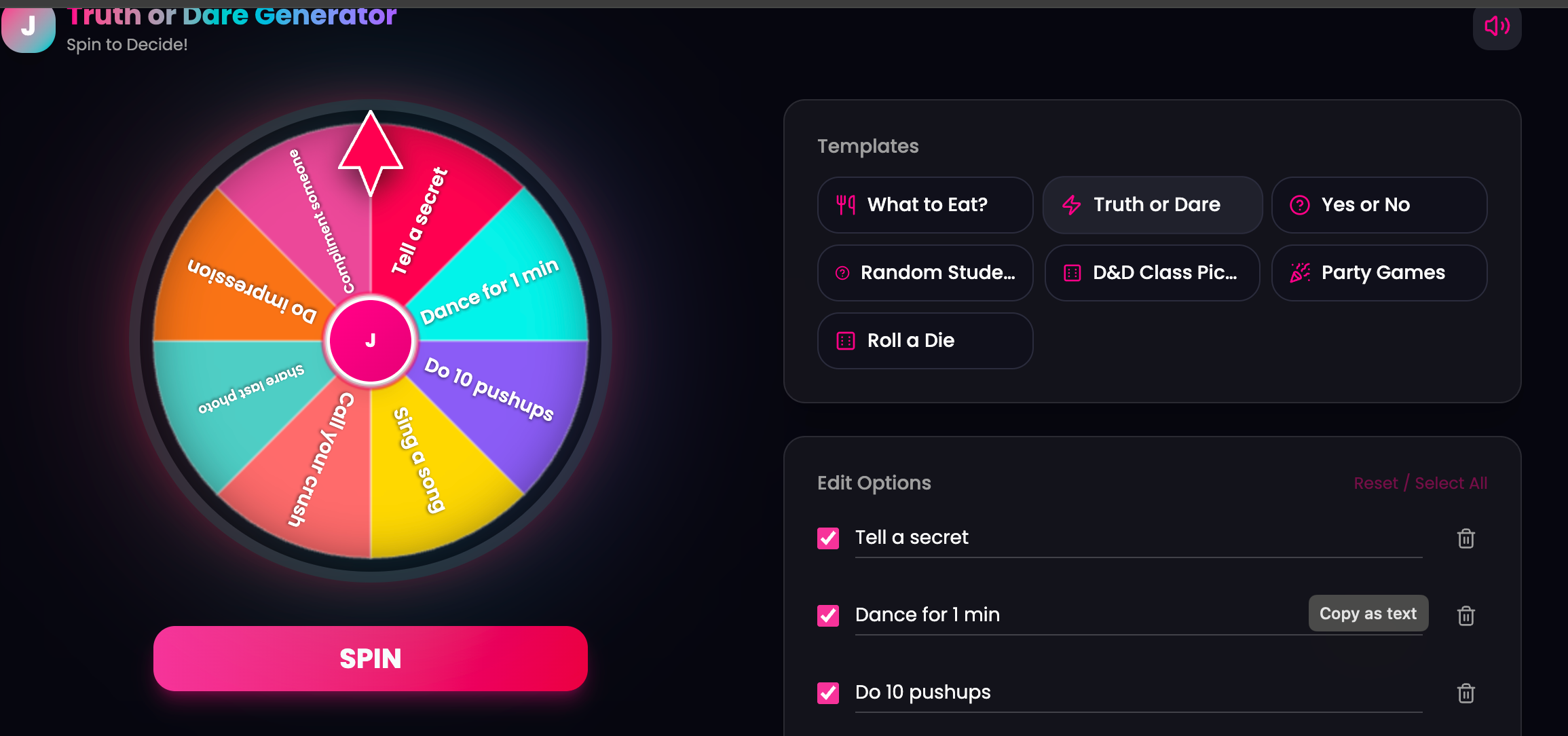Click the lightning icon on Truth or Dare template

[x=1072, y=204]
